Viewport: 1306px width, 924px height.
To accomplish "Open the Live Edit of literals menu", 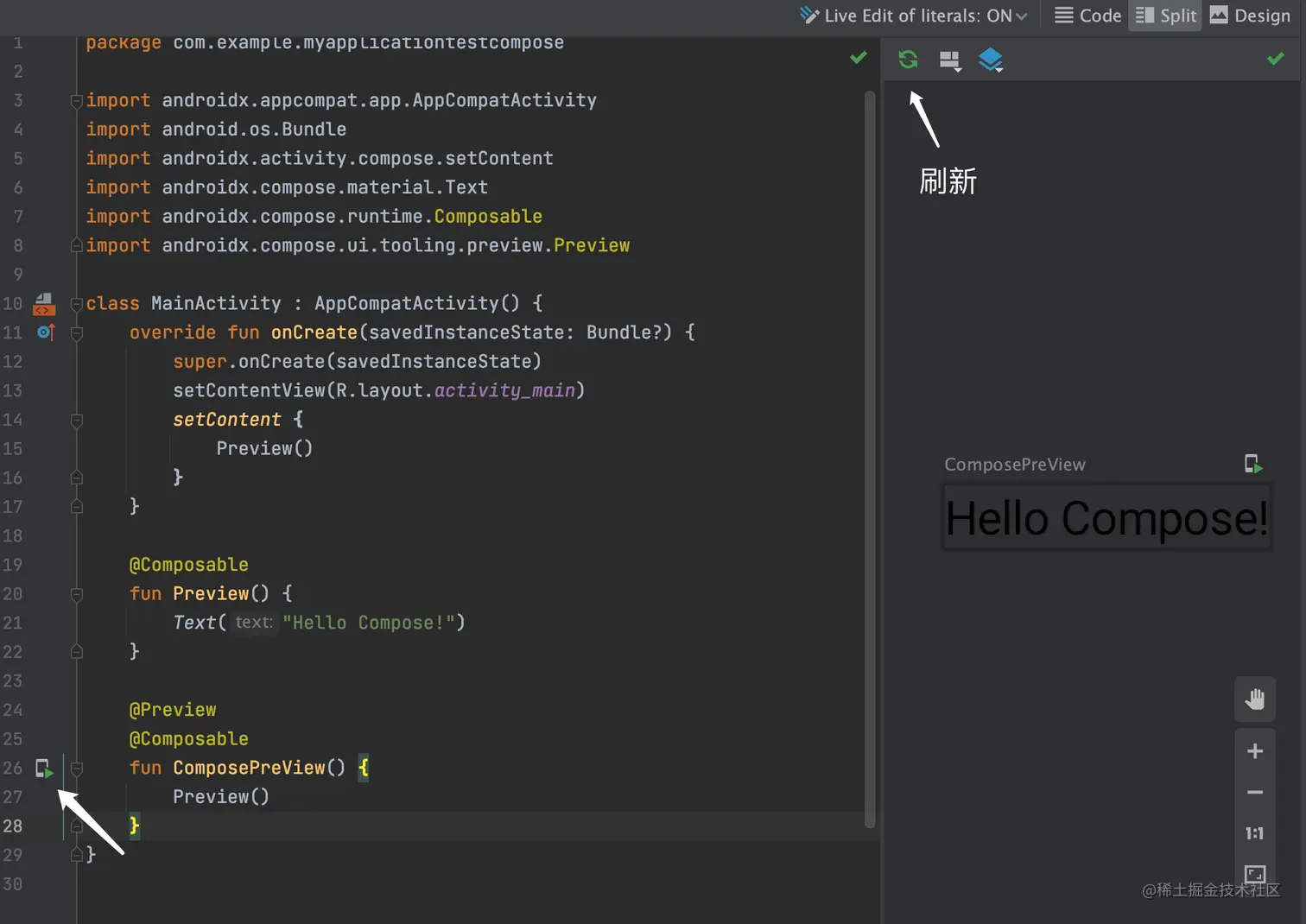I will [x=913, y=16].
